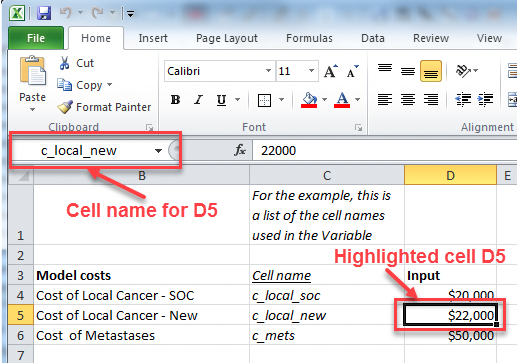Viewport: 519px width, 364px height.
Task: Decrease font size with Shrink Font
Action: [352, 71]
